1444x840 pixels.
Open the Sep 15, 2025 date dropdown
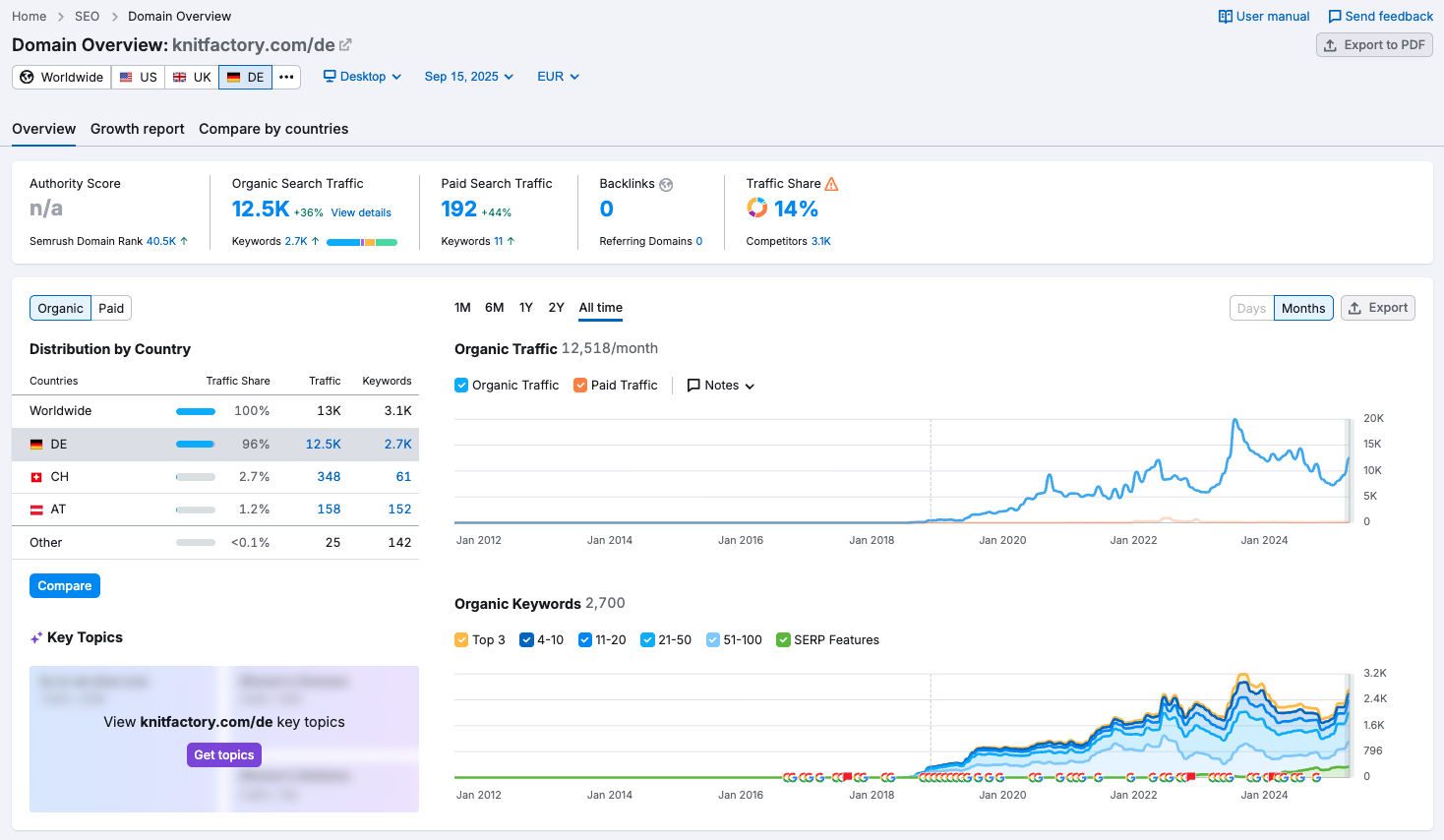click(x=469, y=77)
